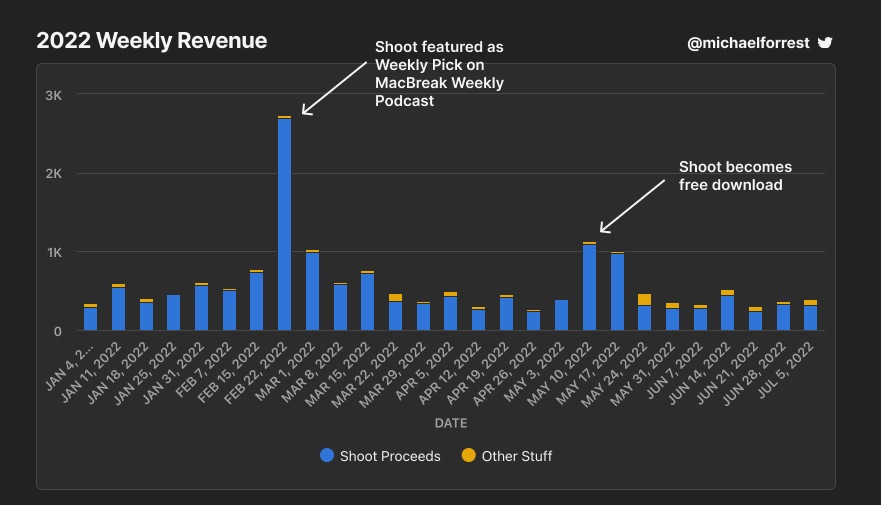Click the "DATE" axis title

[451, 423]
